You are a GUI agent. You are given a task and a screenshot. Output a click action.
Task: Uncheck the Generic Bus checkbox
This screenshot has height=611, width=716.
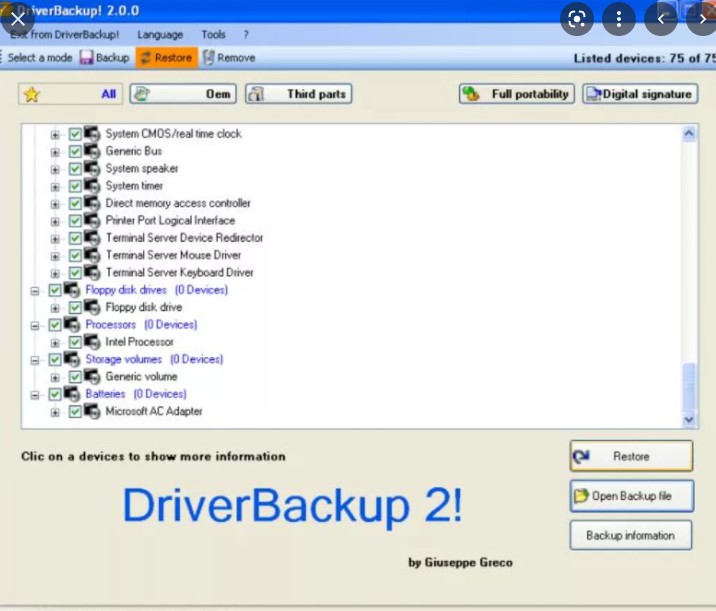click(x=75, y=152)
